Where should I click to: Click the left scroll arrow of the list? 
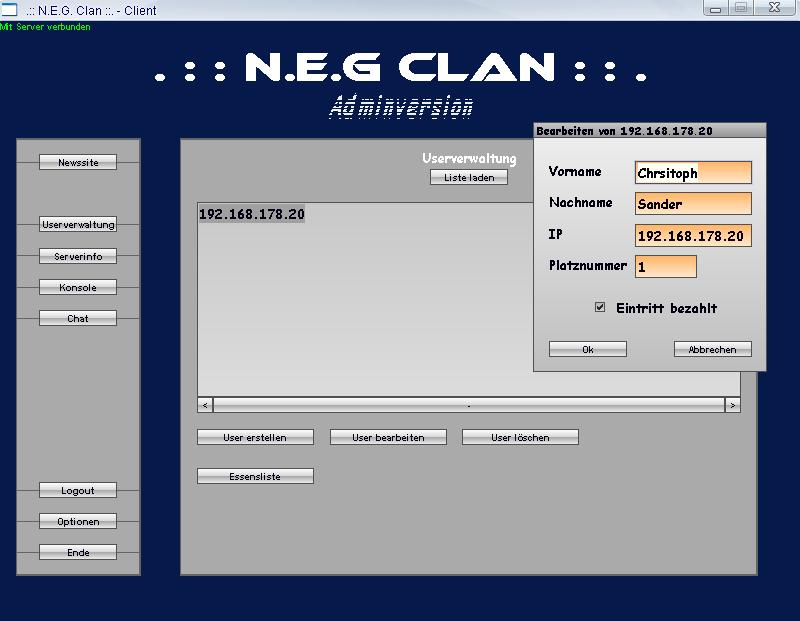point(205,405)
